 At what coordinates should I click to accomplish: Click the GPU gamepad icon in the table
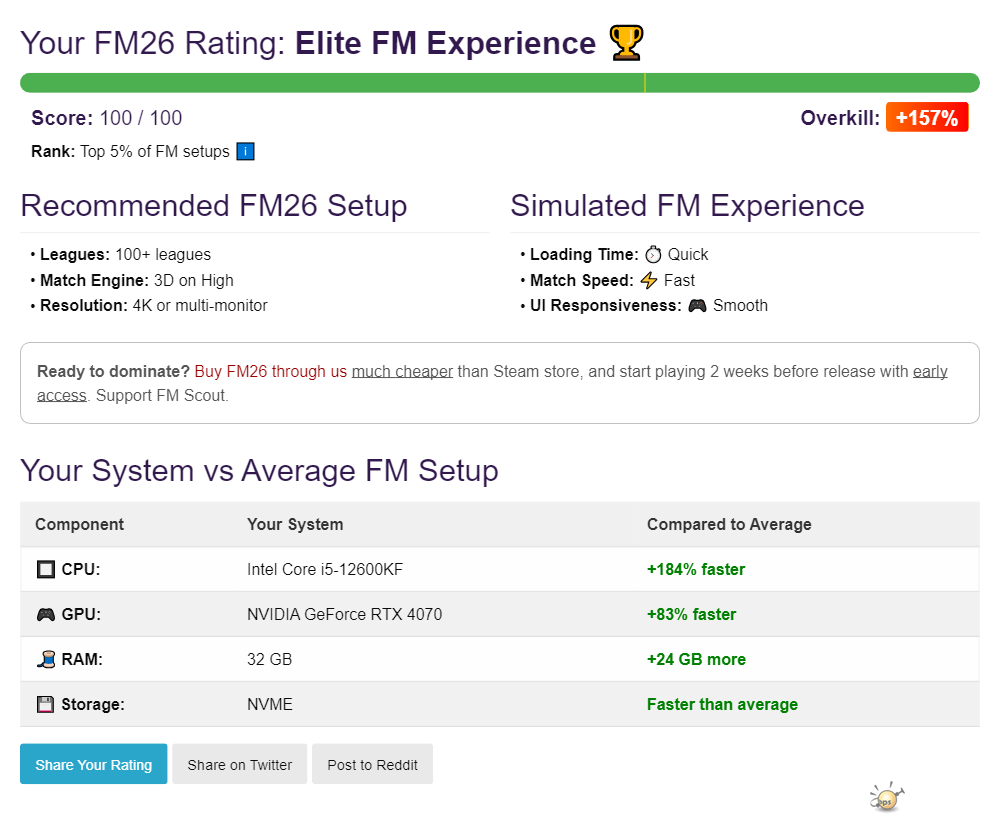pos(46,614)
